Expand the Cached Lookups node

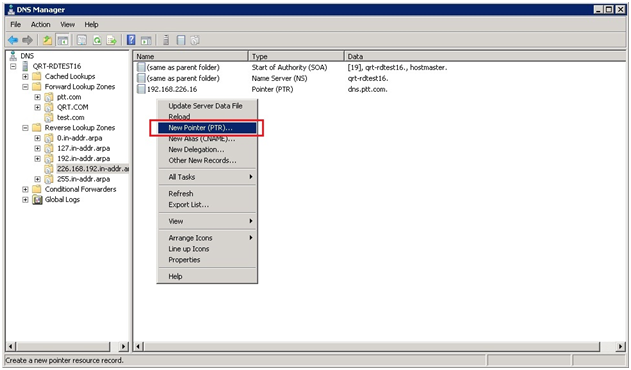pos(25,76)
